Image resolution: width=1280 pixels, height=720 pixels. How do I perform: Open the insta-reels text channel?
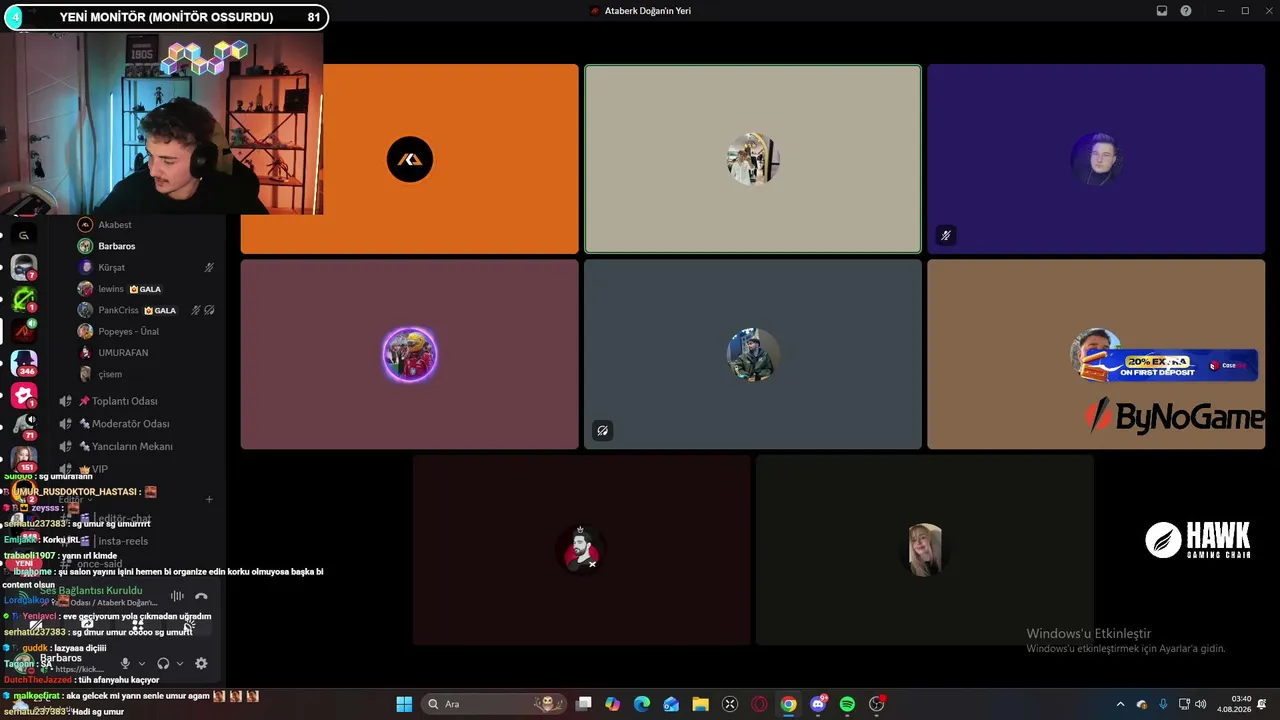pos(137,541)
